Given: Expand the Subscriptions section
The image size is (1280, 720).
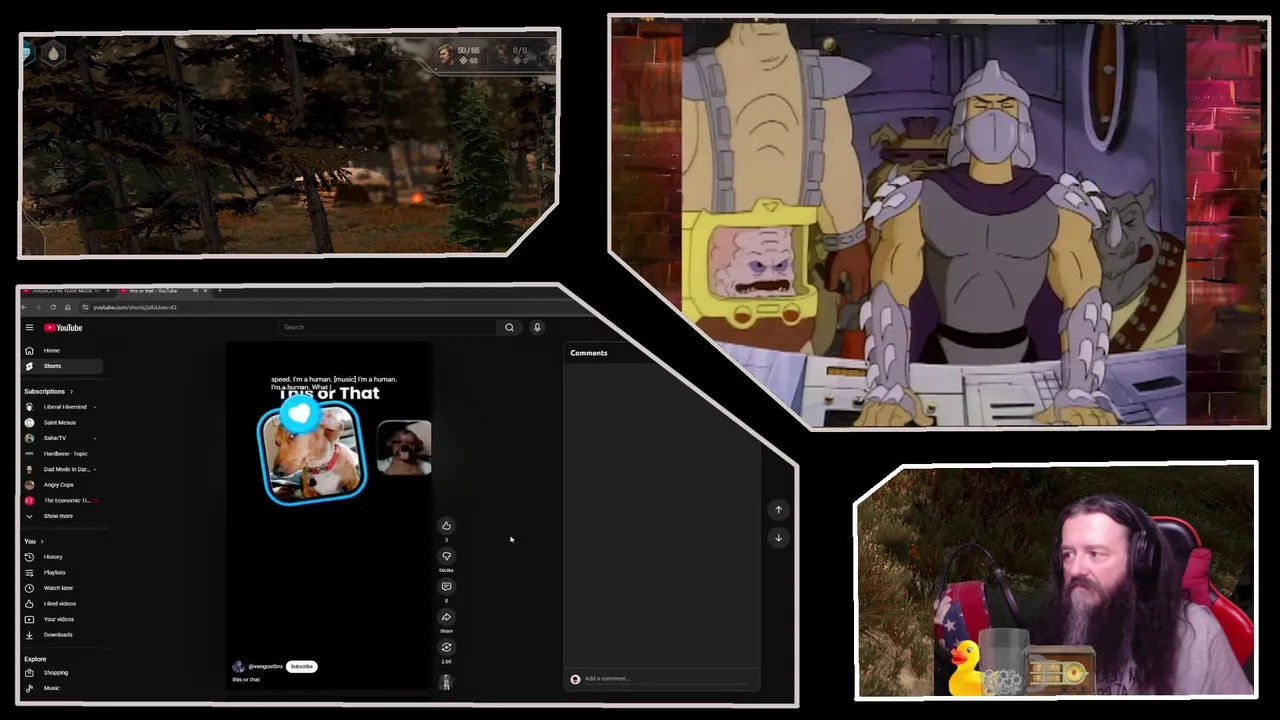Looking at the screenshot, I should pos(49,391).
